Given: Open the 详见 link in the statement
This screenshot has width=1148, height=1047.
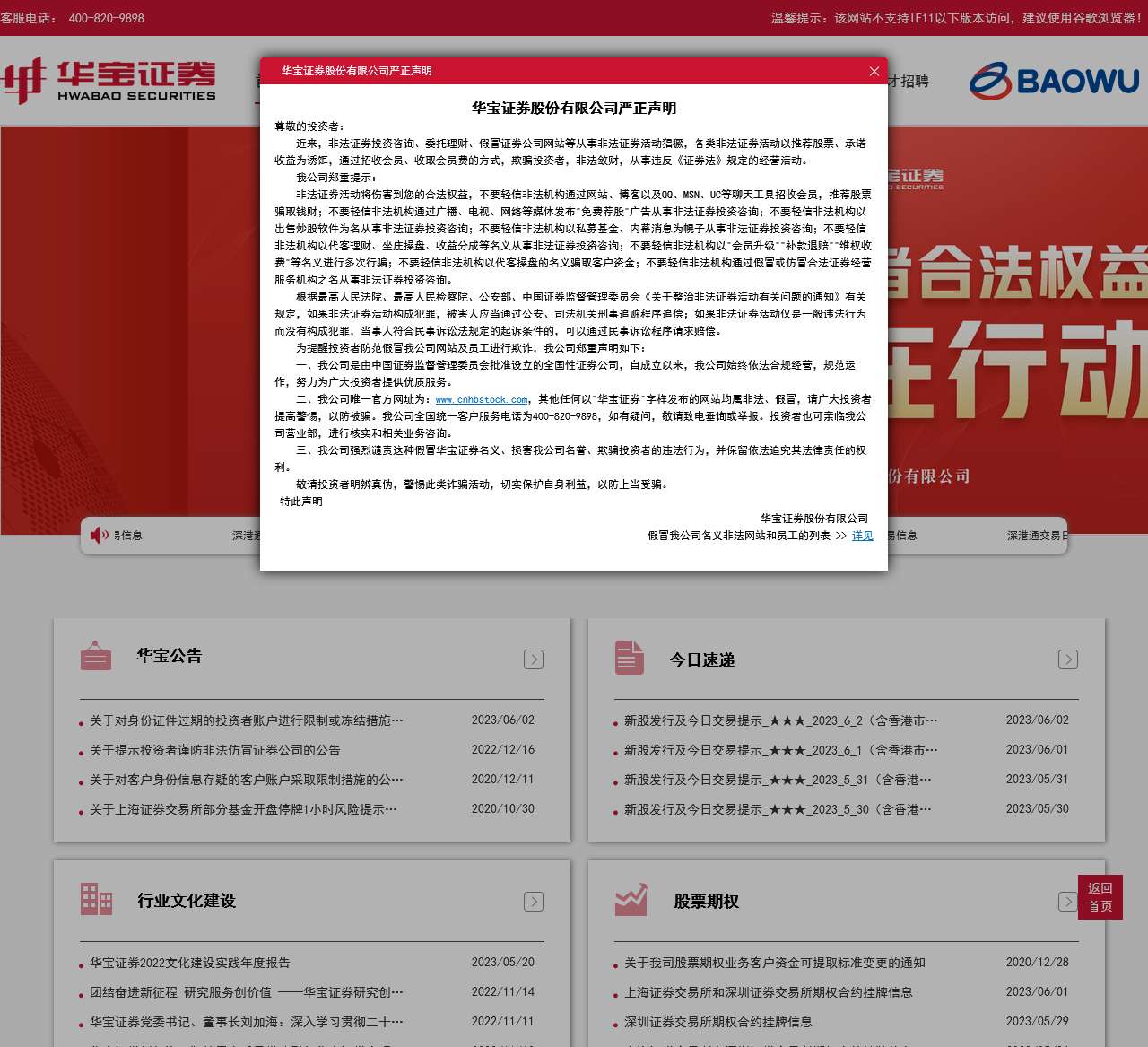Looking at the screenshot, I should point(862,536).
